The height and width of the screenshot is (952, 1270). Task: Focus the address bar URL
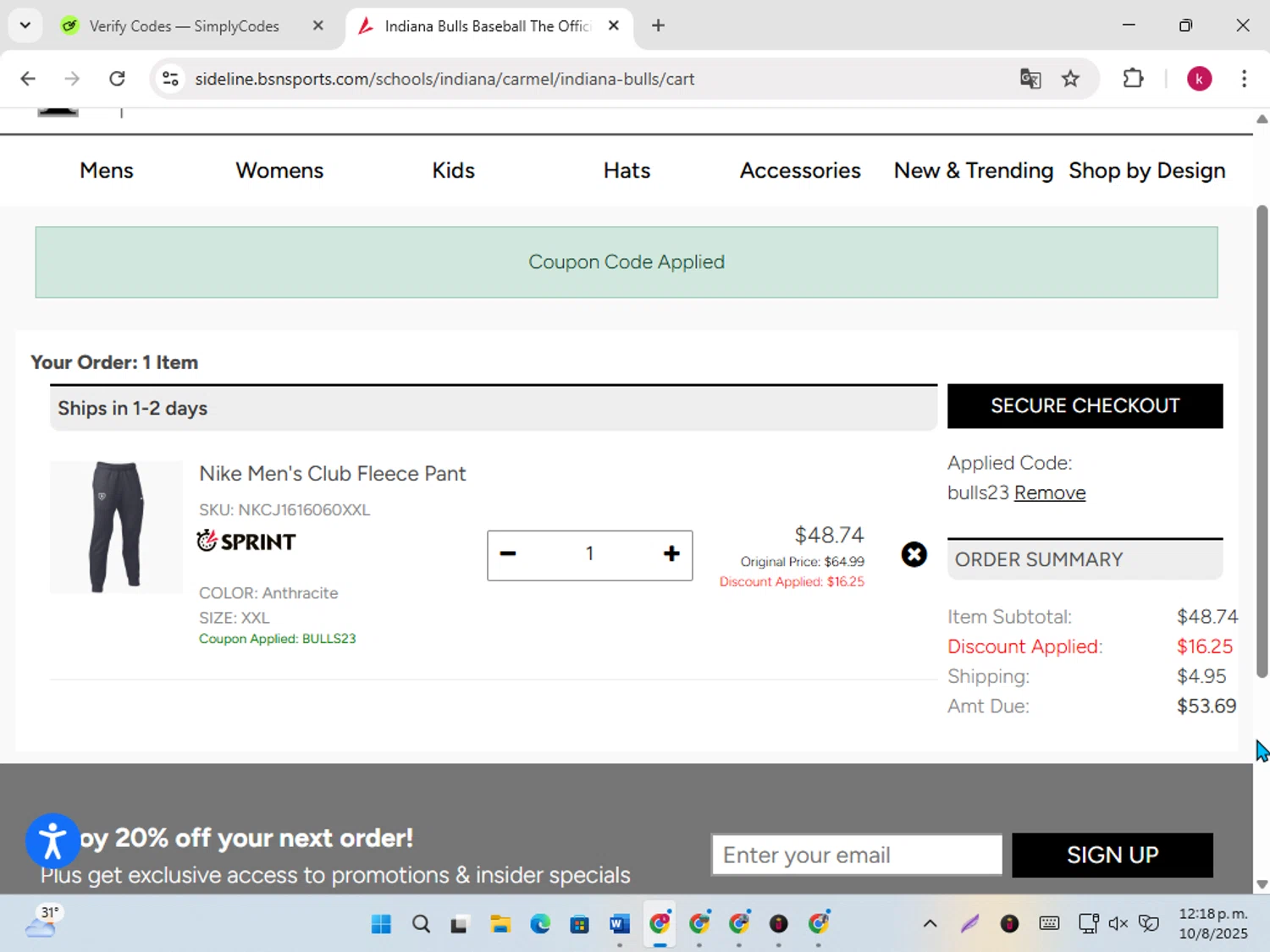click(444, 79)
